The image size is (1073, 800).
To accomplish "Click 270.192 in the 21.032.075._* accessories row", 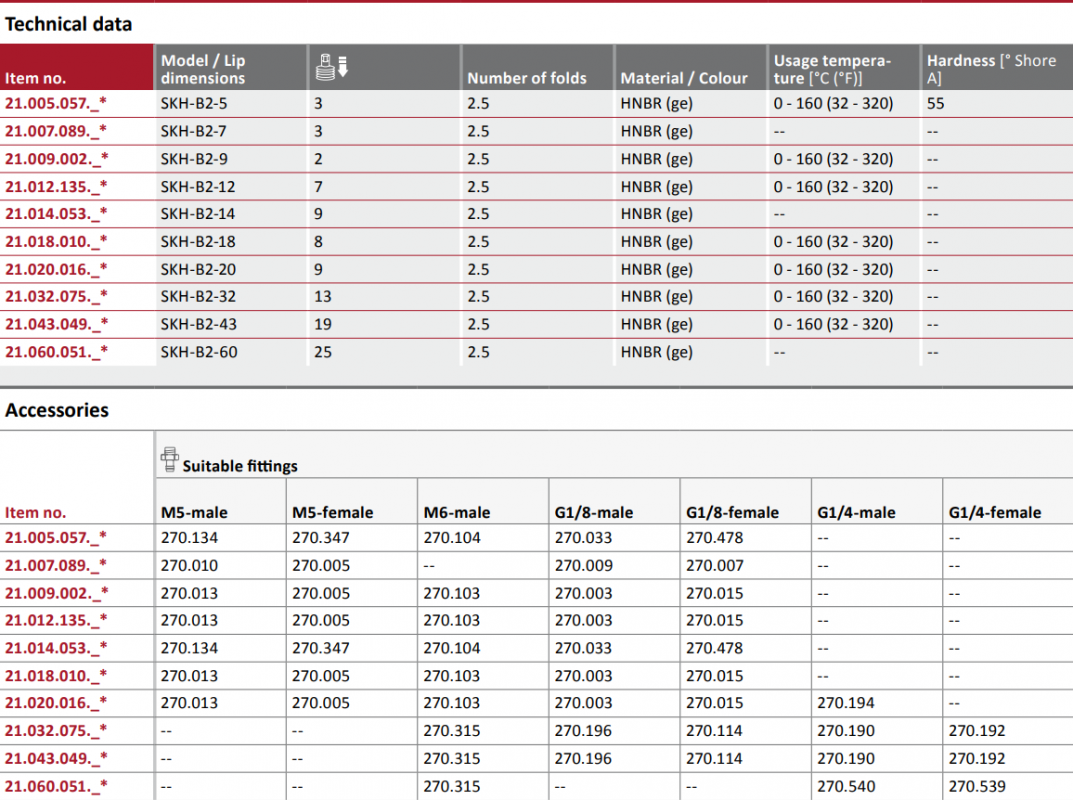I will click(977, 730).
